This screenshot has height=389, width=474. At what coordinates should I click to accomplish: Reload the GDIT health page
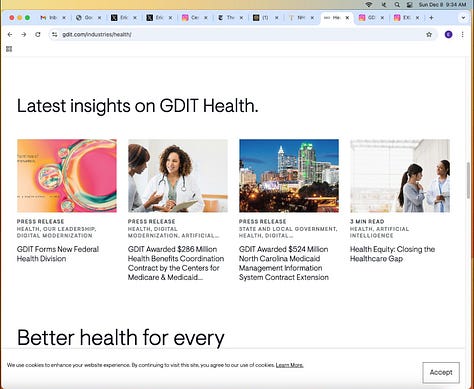tap(38, 35)
